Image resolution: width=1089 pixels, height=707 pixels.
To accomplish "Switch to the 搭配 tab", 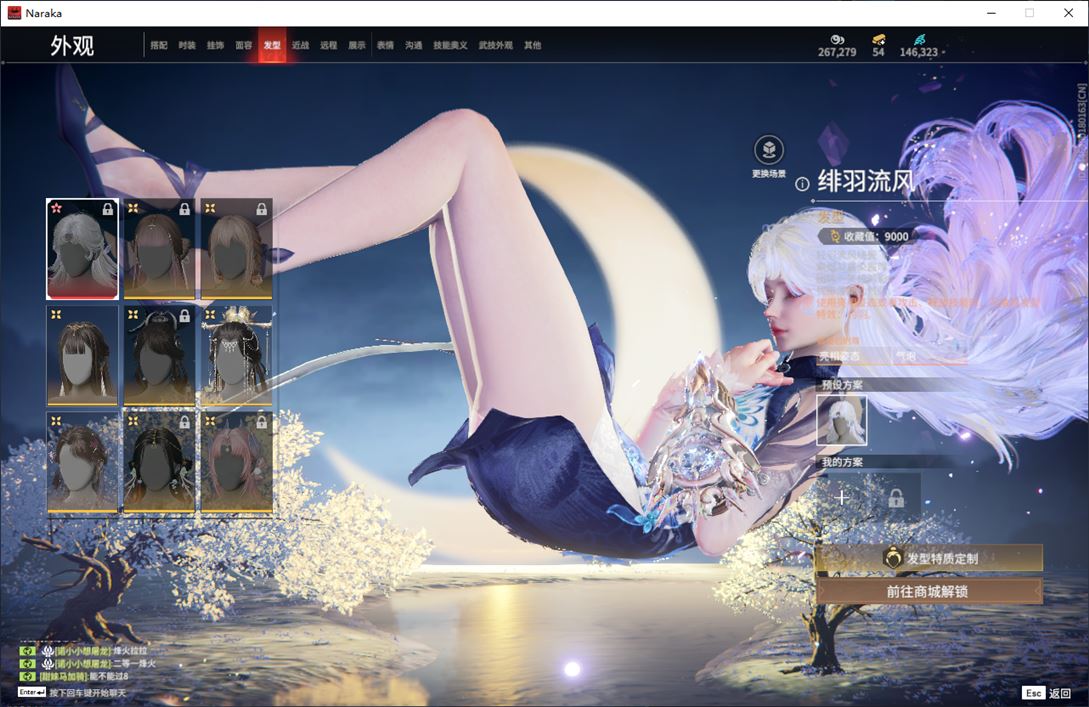I will point(159,45).
